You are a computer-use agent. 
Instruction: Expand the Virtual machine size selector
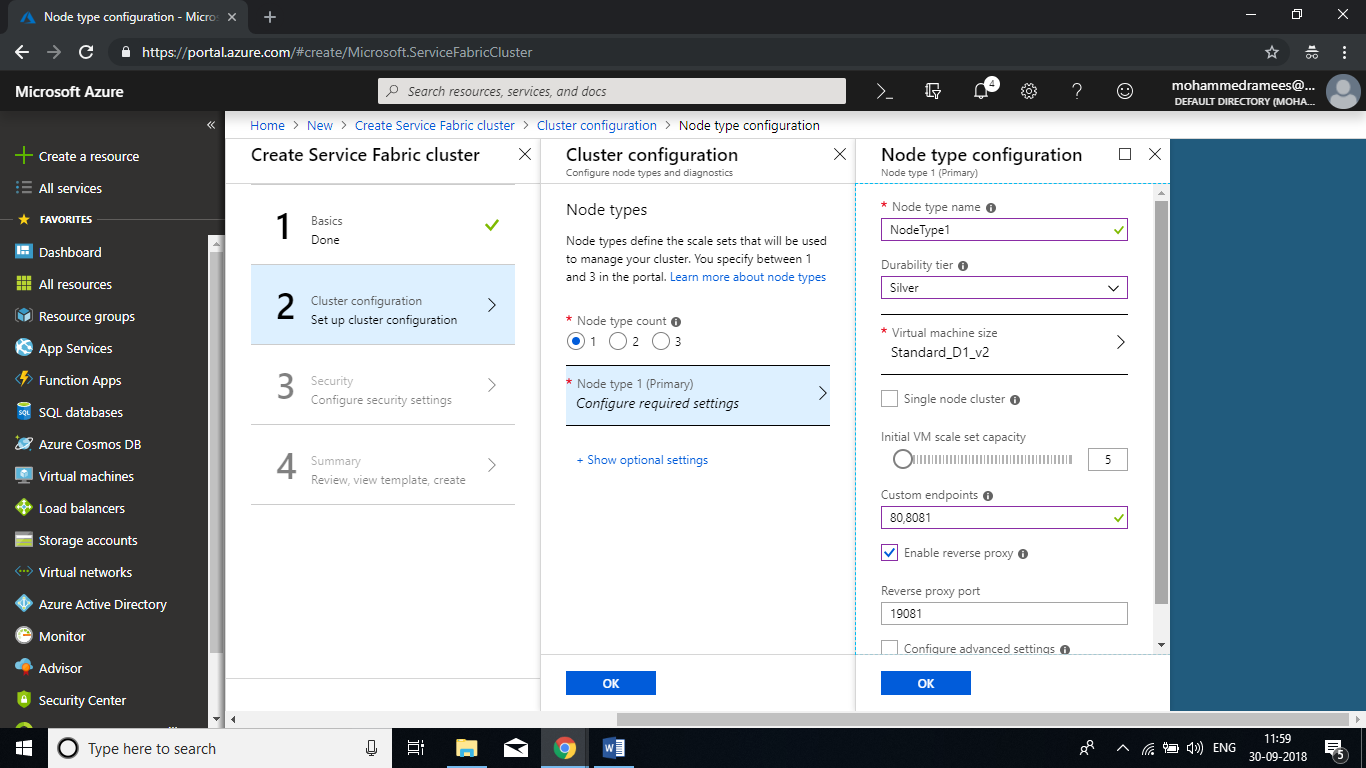click(1003, 343)
